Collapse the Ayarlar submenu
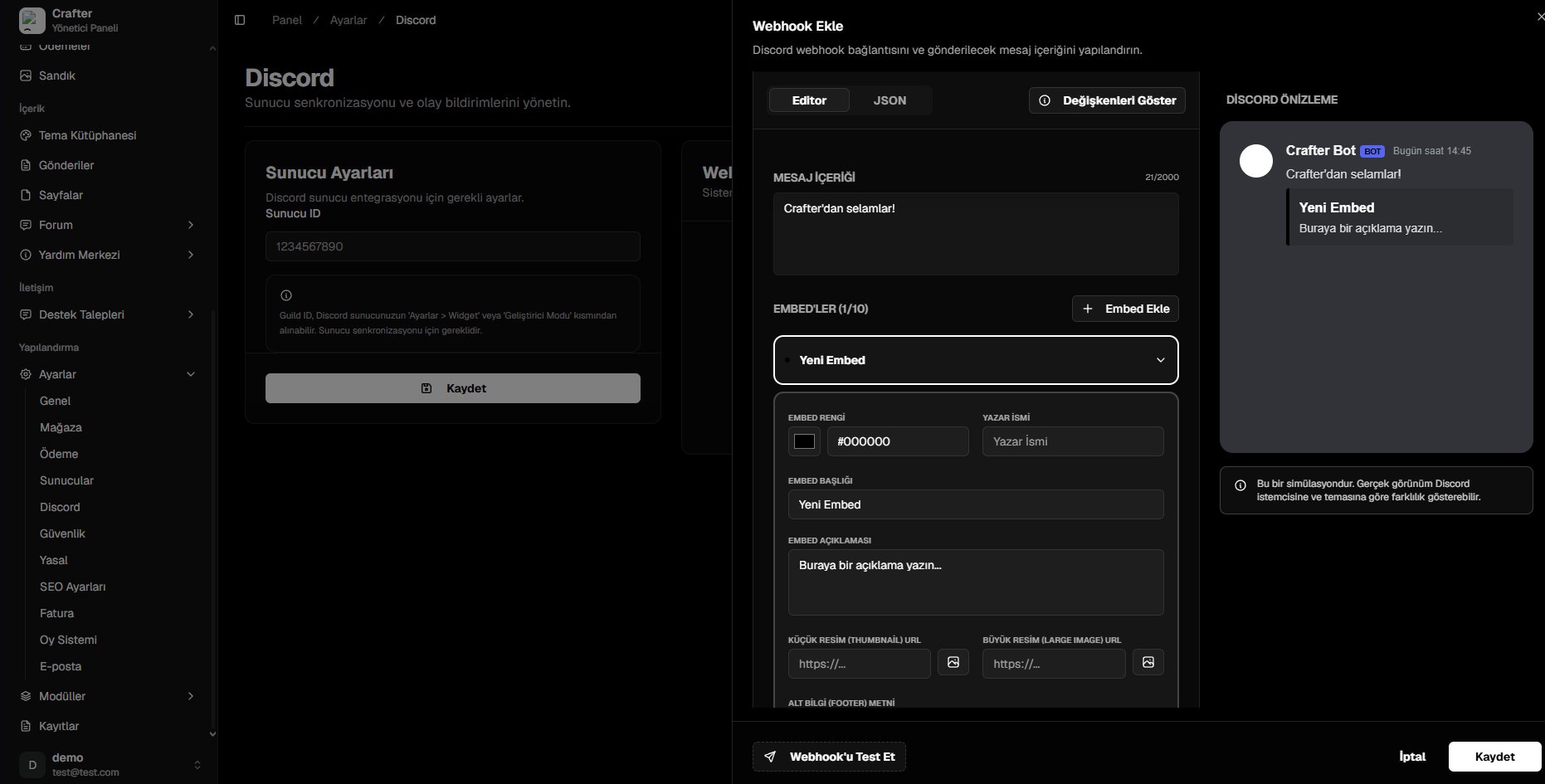Image resolution: width=1545 pixels, height=784 pixels. 191,374
